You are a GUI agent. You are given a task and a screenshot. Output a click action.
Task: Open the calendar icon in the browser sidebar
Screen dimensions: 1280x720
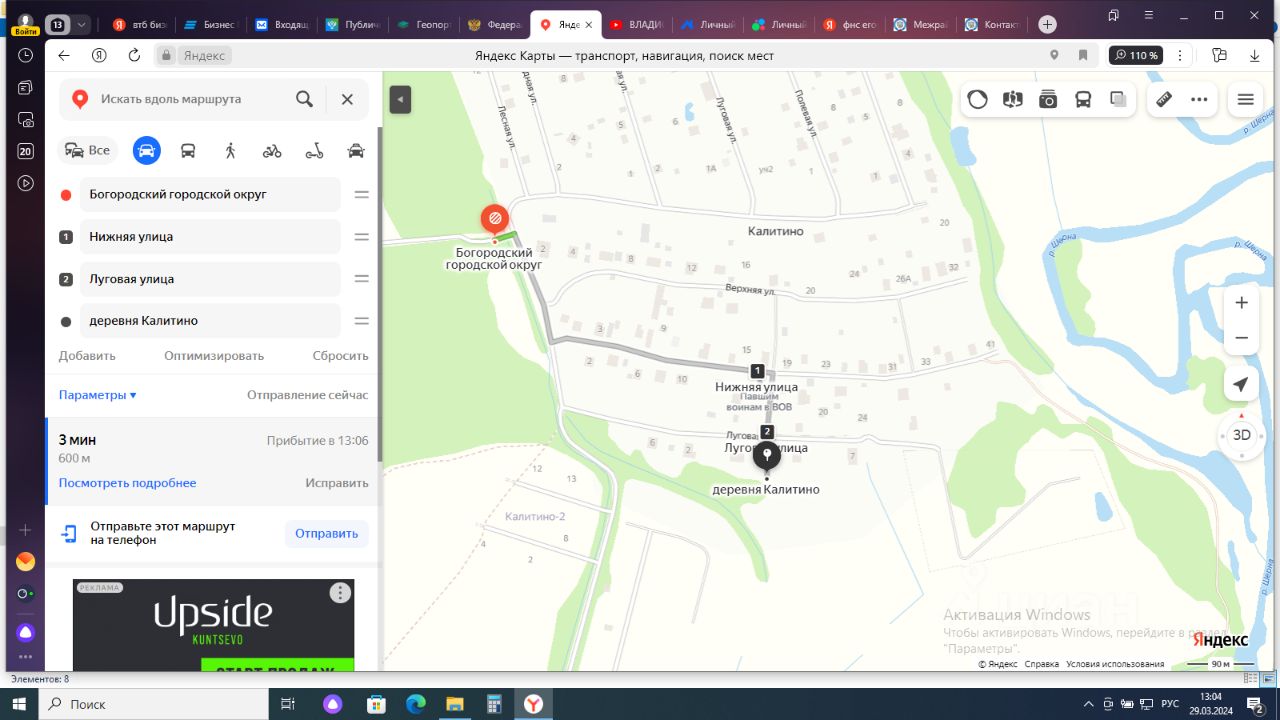26,152
